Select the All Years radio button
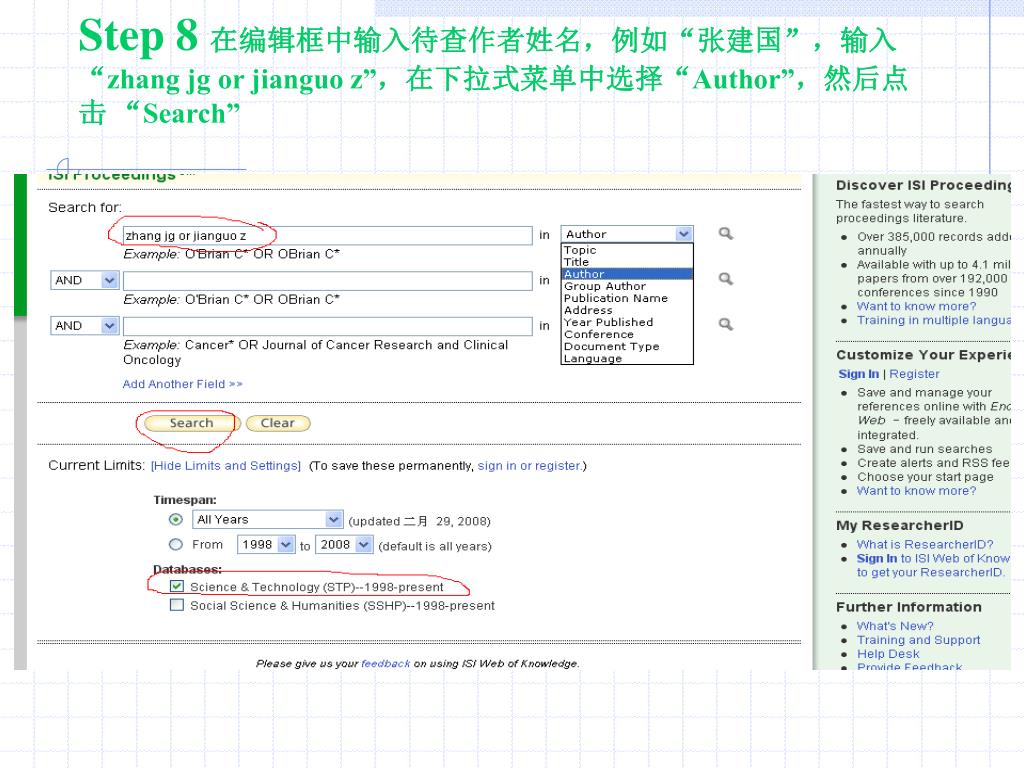The height and width of the screenshot is (768, 1024). pos(176,520)
